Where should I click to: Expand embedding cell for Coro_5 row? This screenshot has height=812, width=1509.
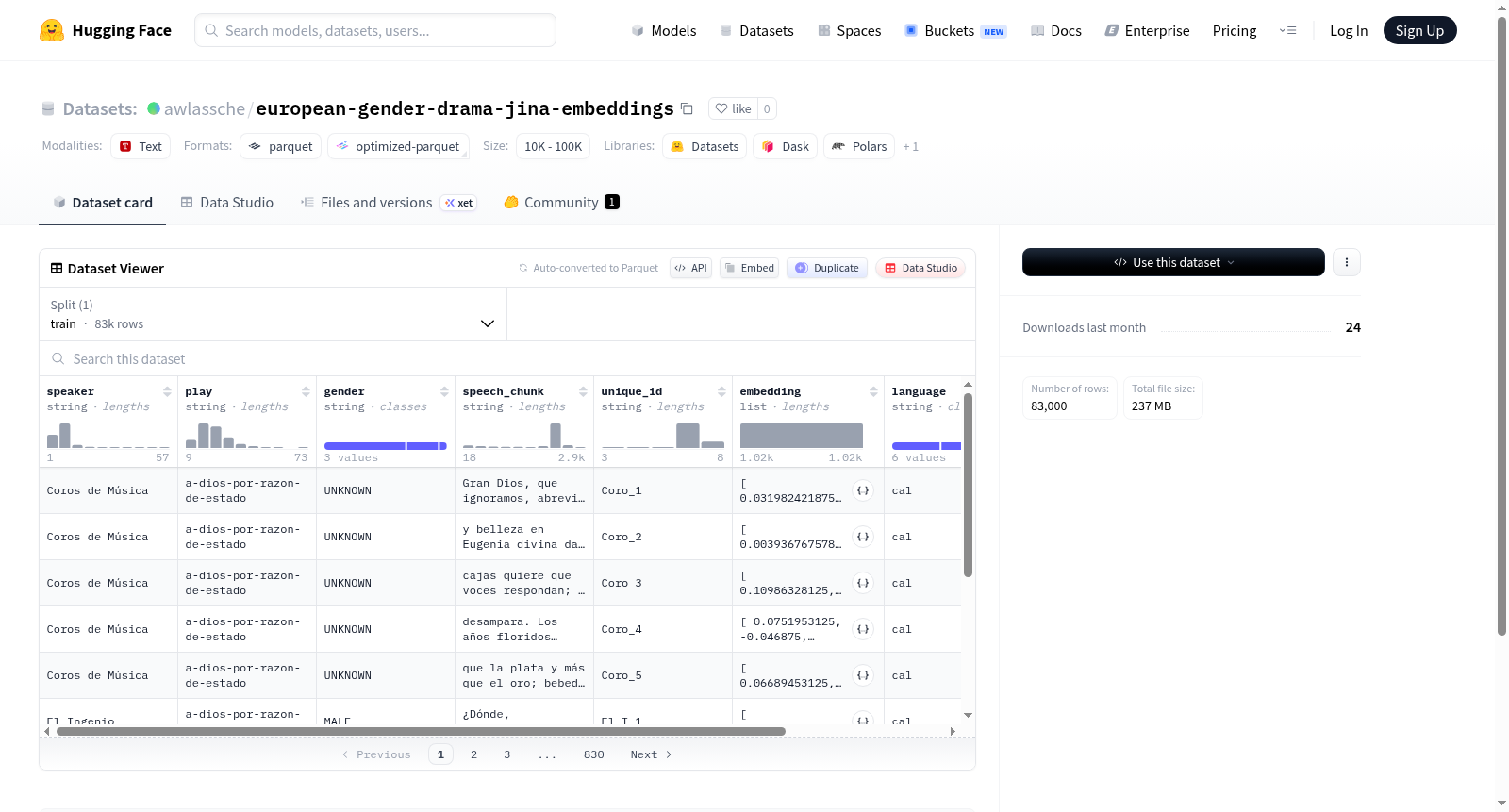coord(862,675)
